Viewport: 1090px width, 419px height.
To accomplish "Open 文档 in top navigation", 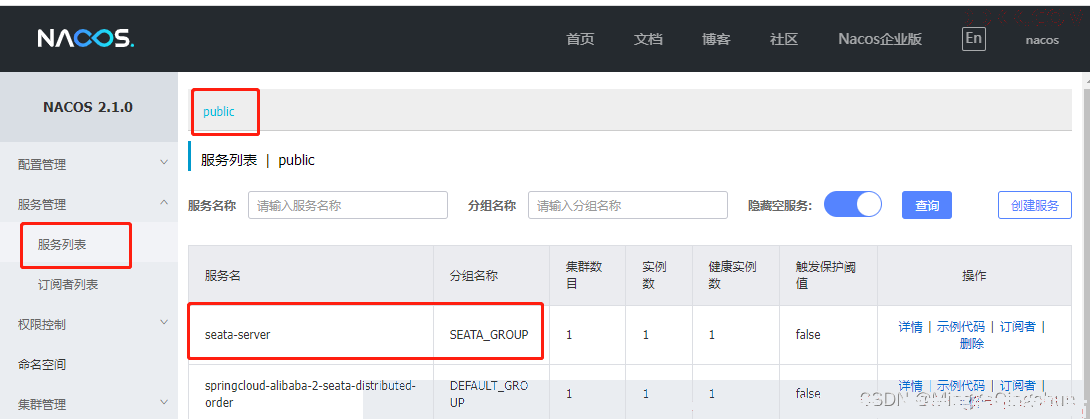I will [x=648, y=39].
